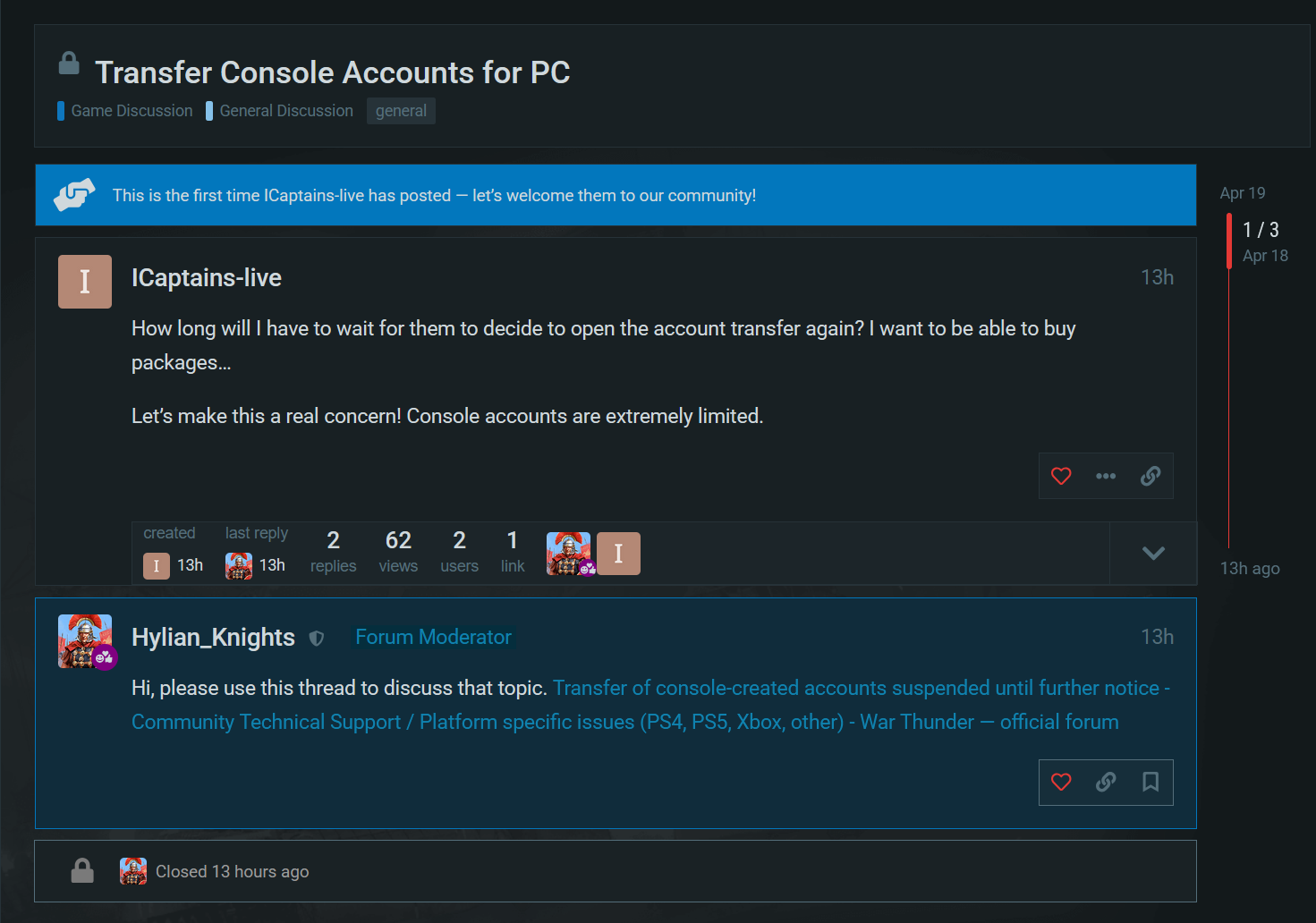The height and width of the screenshot is (923, 1316).
Task: Click moderator shield icon beside Hylian_Knights
Action: point(317,639)
